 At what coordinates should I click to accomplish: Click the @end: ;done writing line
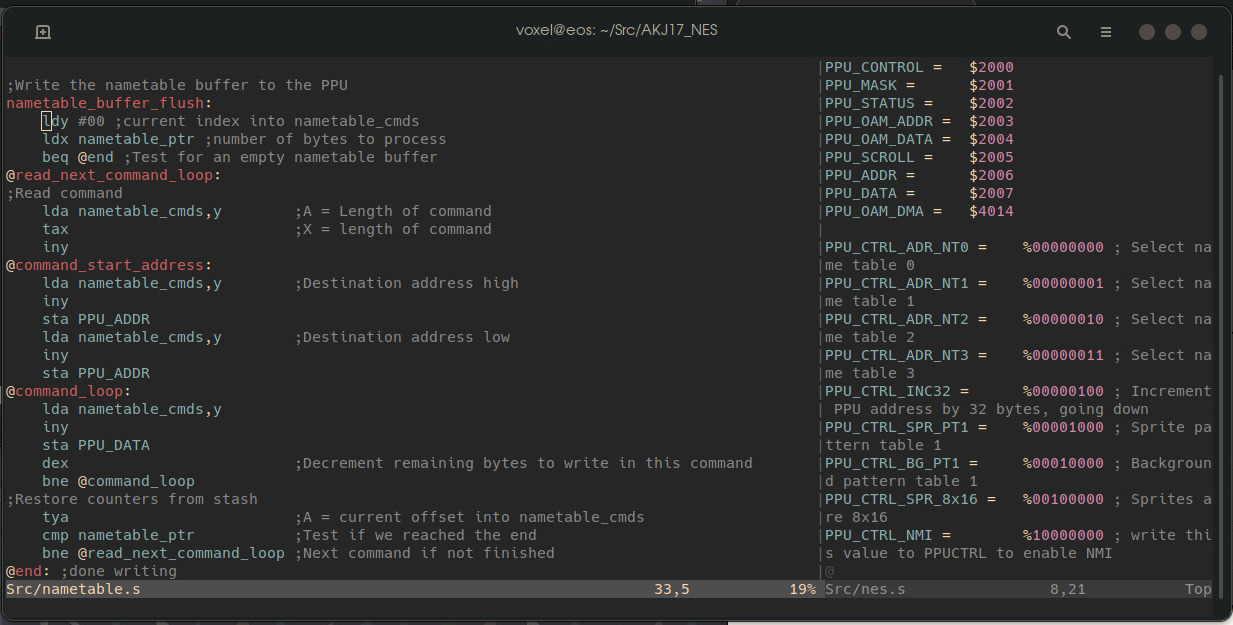[91, 571]
